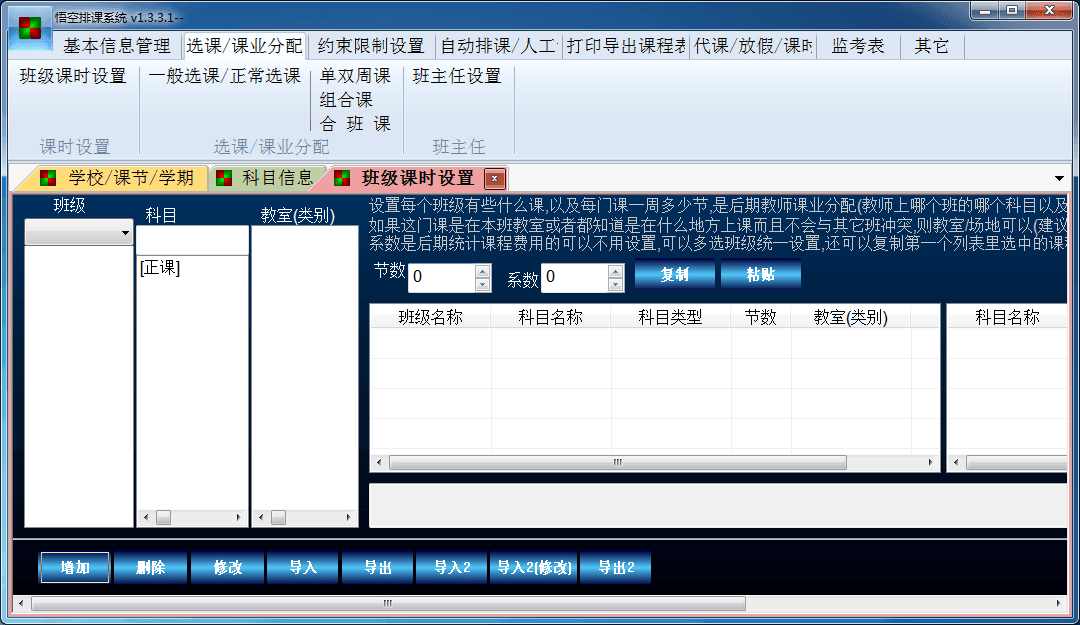Increase the 节数 value with up arrow
Screen dimensions: 1080x625
click(483, 271)
